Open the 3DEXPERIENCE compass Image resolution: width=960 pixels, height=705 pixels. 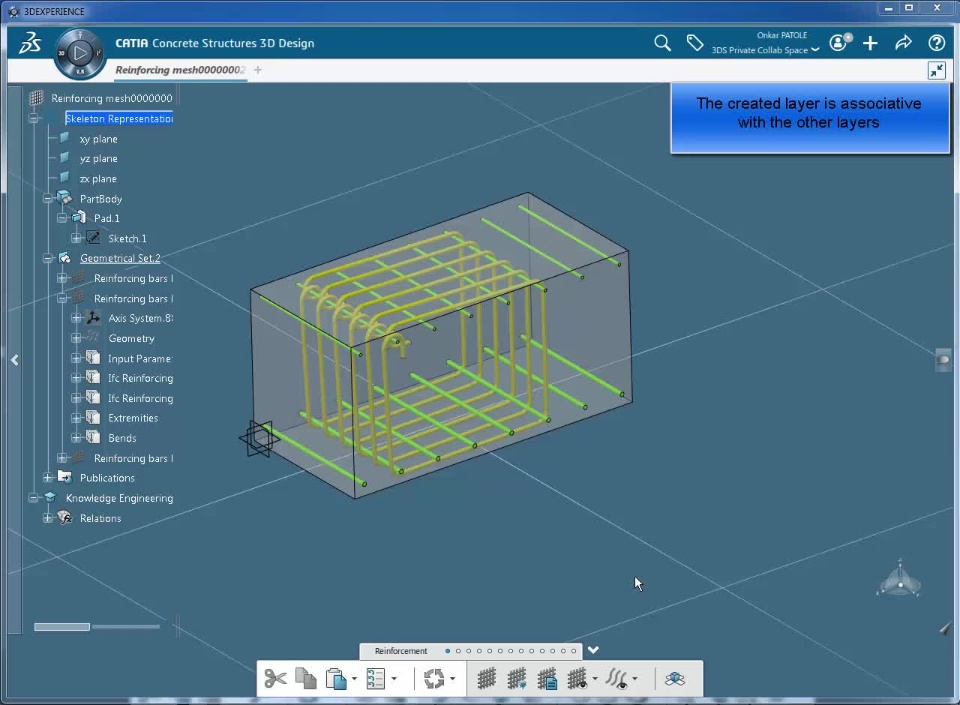[x=80, y=54]
